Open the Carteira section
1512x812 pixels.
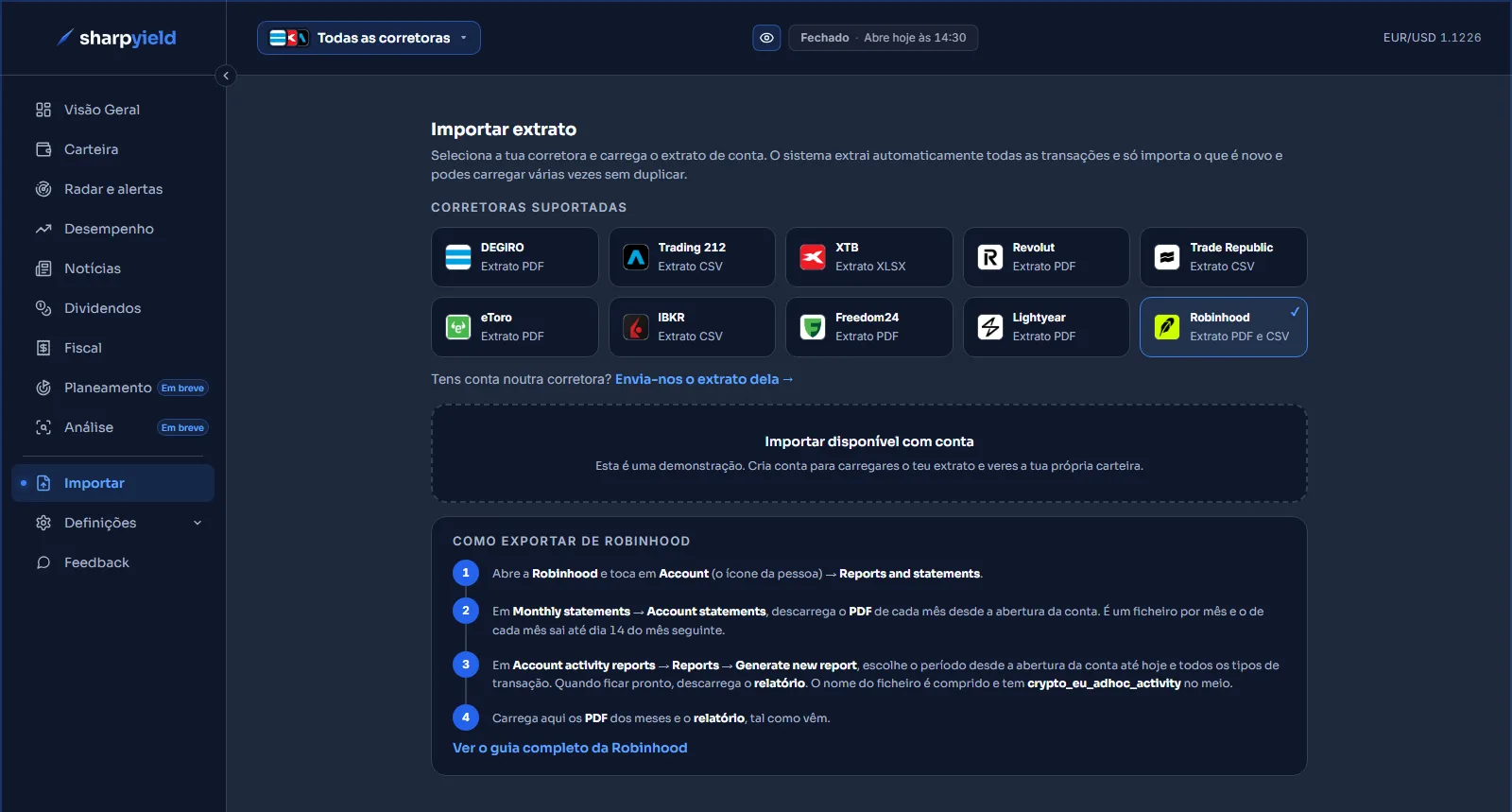coord(112,149)
